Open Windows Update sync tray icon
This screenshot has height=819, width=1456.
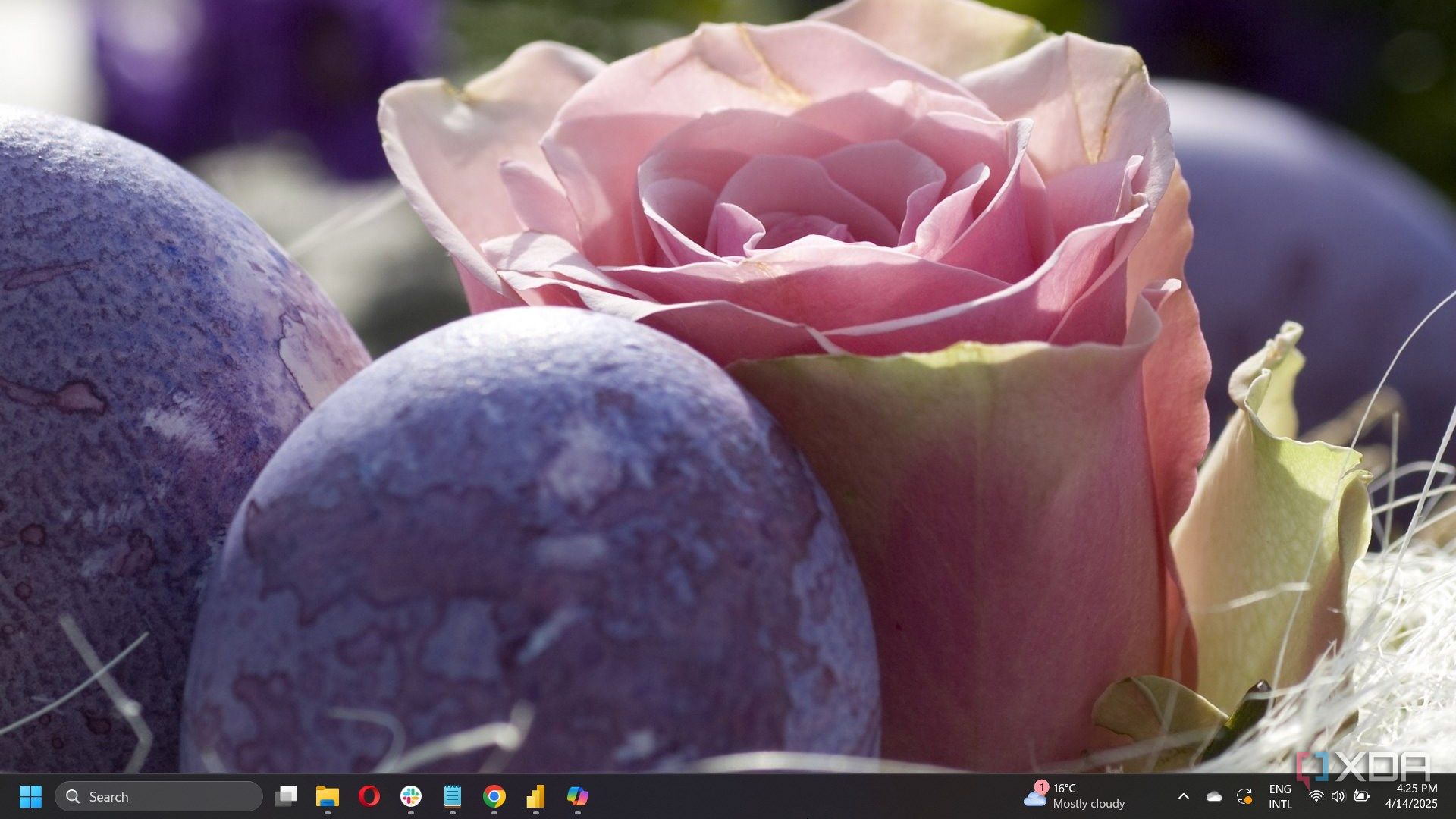1244,796
